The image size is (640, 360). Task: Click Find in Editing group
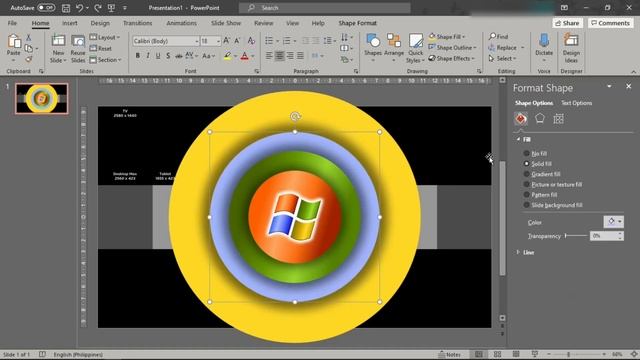tap(498, 37)
